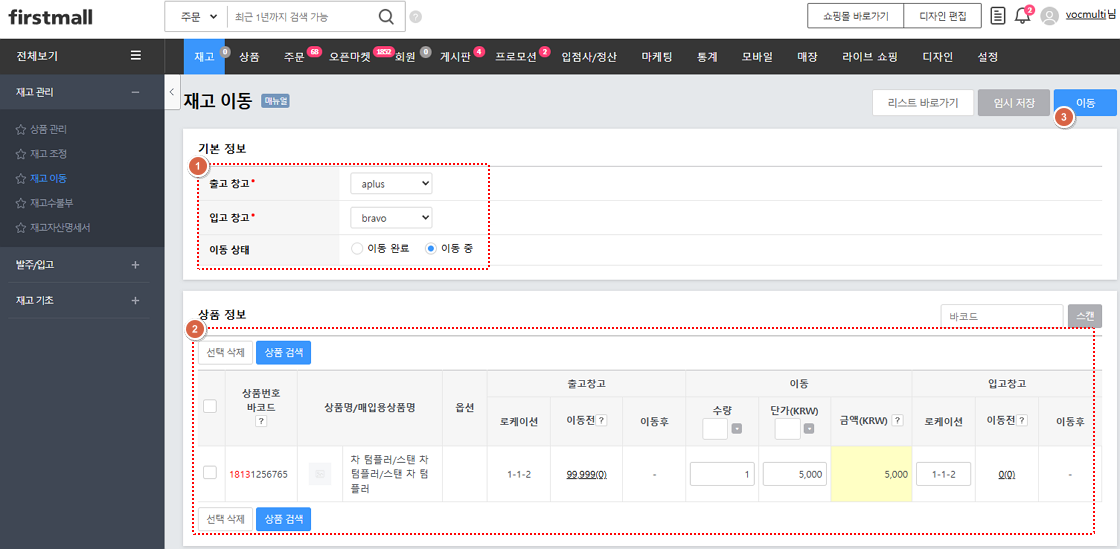The width and height of the screenshot is (1120, 549).
Task: Click the product thumbnail placeholder image
Action: pos(320,474)
